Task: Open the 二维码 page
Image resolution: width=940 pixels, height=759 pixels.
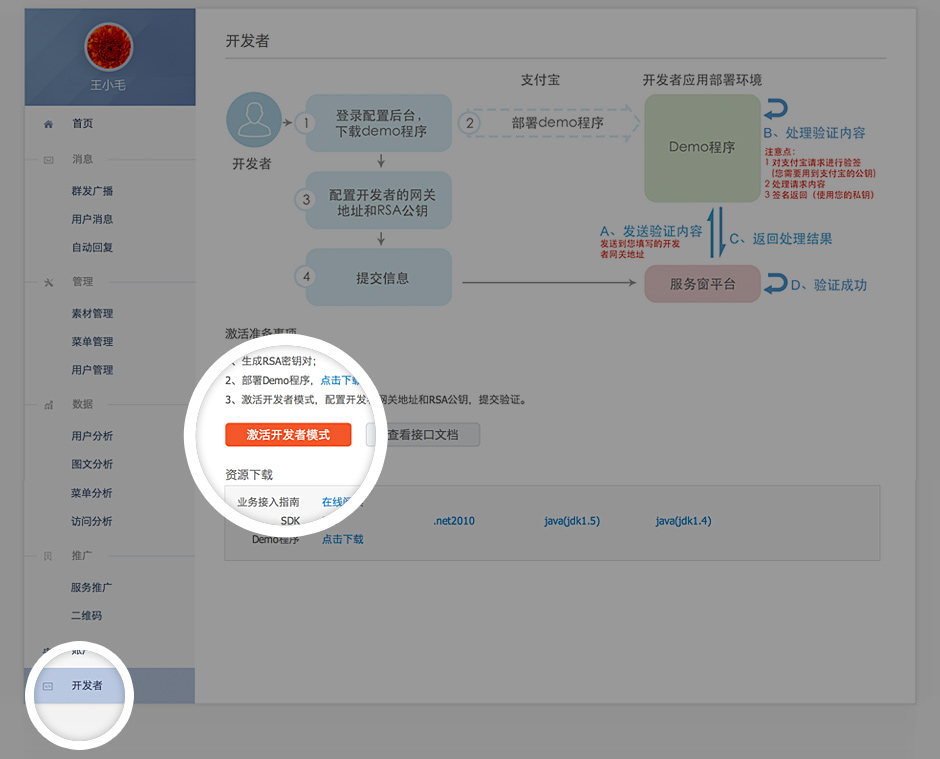Action: point(86,616)
